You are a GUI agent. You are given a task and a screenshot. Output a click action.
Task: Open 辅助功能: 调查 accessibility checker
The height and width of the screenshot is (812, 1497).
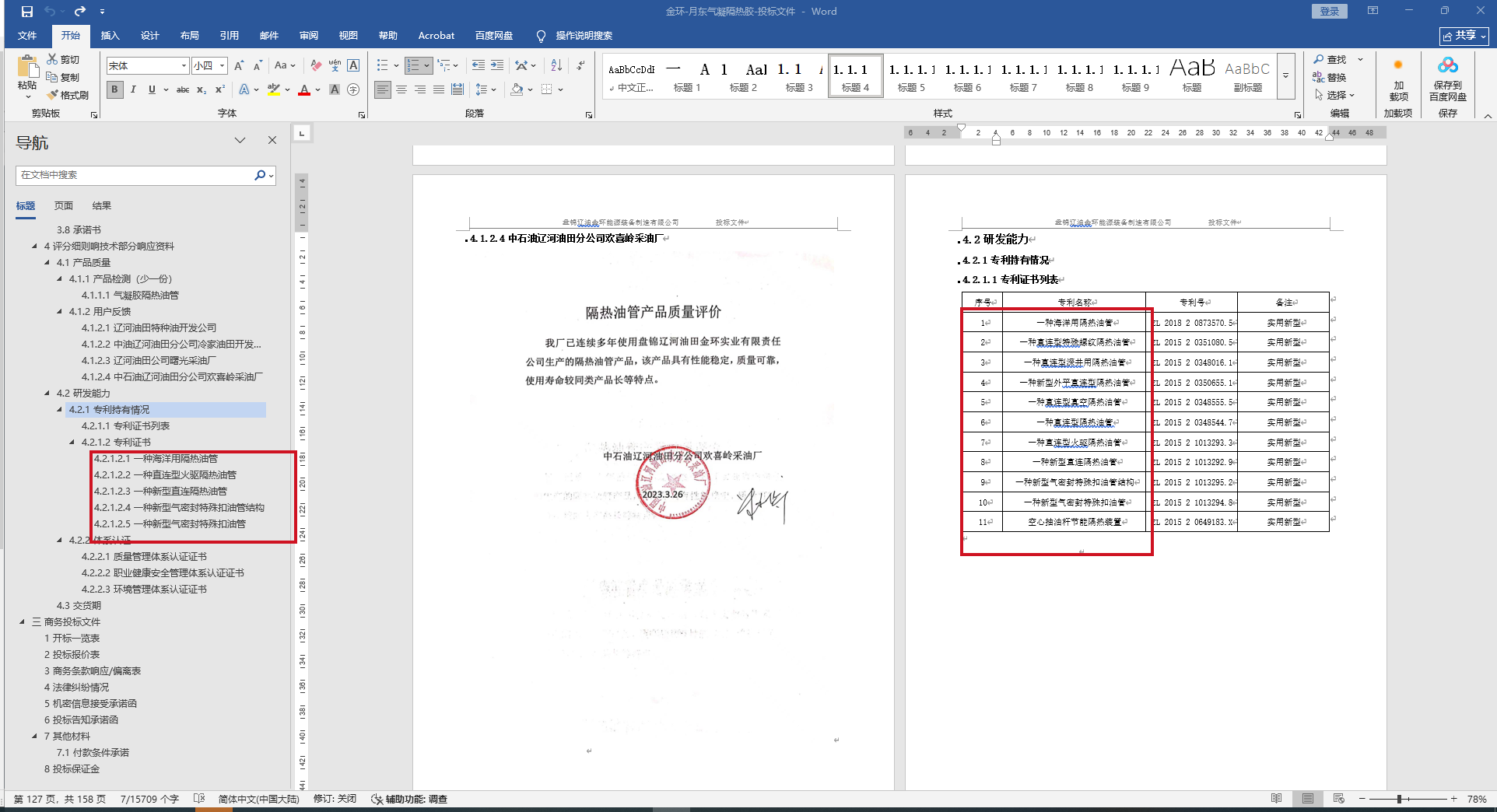(x=409, y=799)
